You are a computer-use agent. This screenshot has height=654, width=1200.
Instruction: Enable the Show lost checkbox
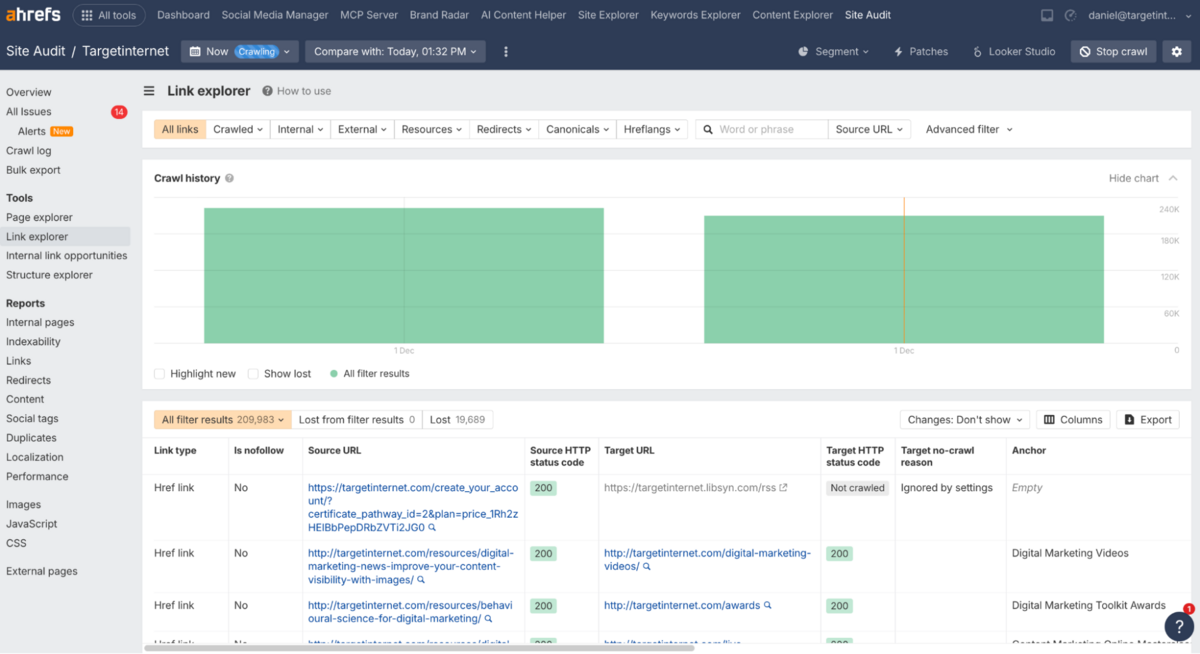click(253, 374)
